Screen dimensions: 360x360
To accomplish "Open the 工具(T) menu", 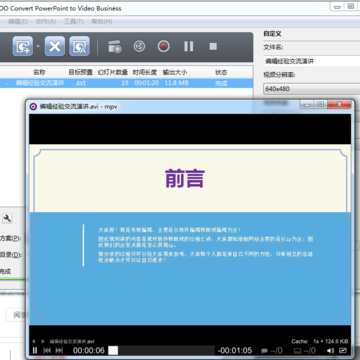I will click(x=73, y=22).
